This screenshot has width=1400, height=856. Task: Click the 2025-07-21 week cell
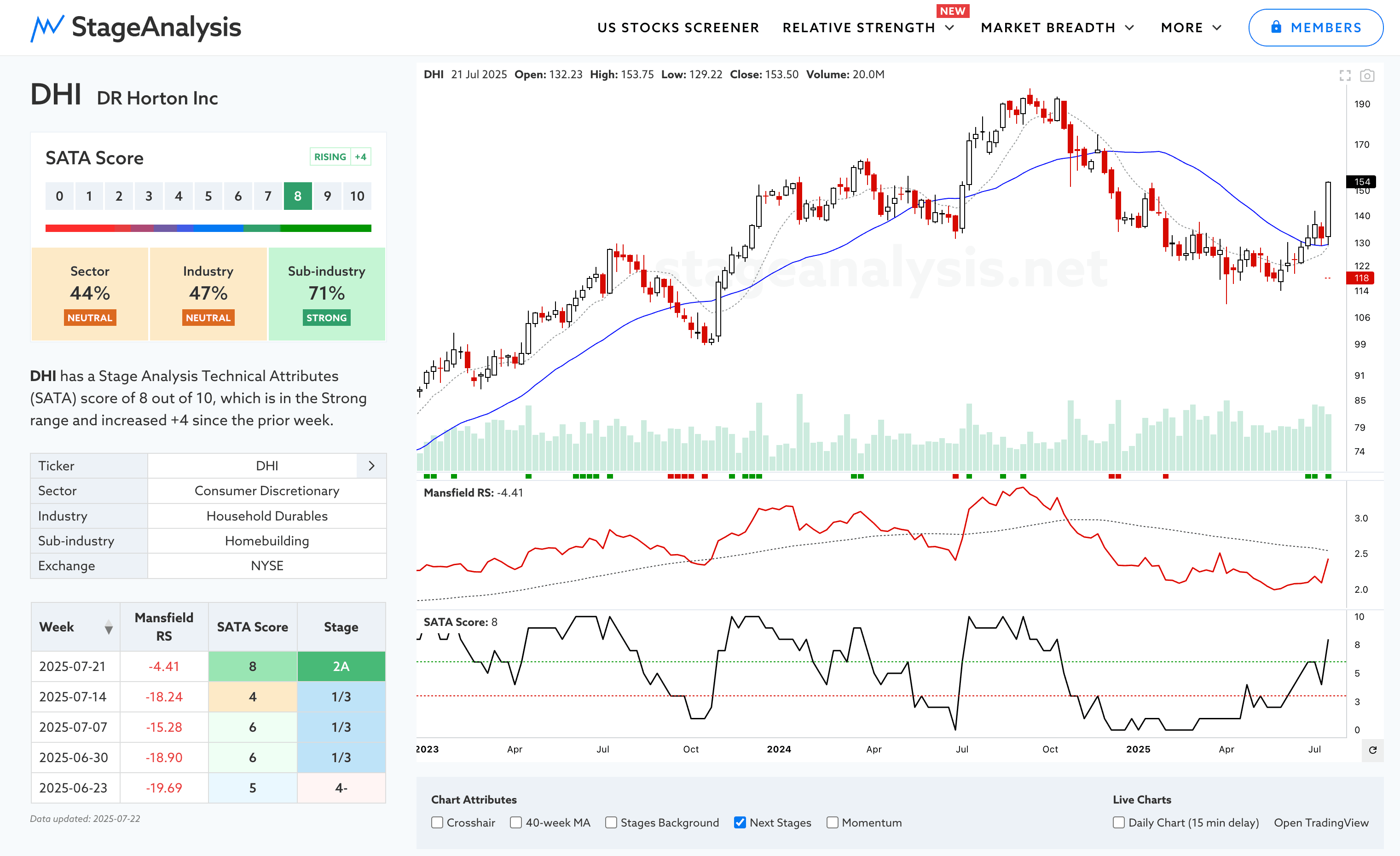coord(75,666)
